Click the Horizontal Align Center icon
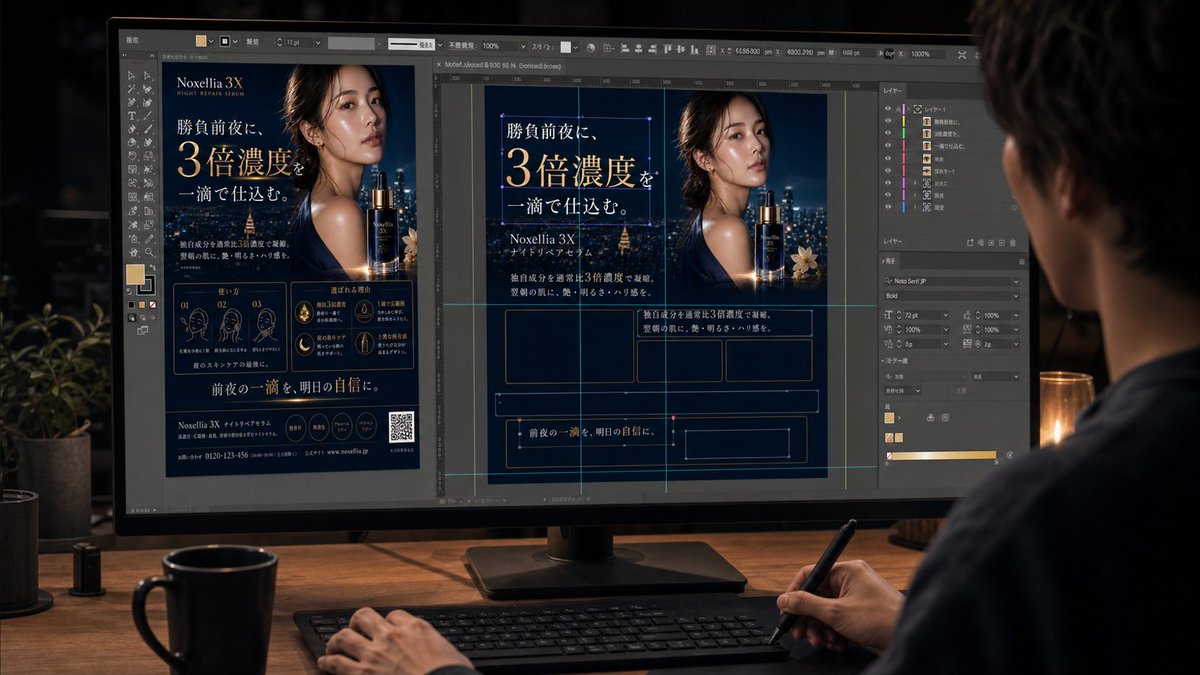Viewport: 1200px width, 675px height. (x=639, y=48)
